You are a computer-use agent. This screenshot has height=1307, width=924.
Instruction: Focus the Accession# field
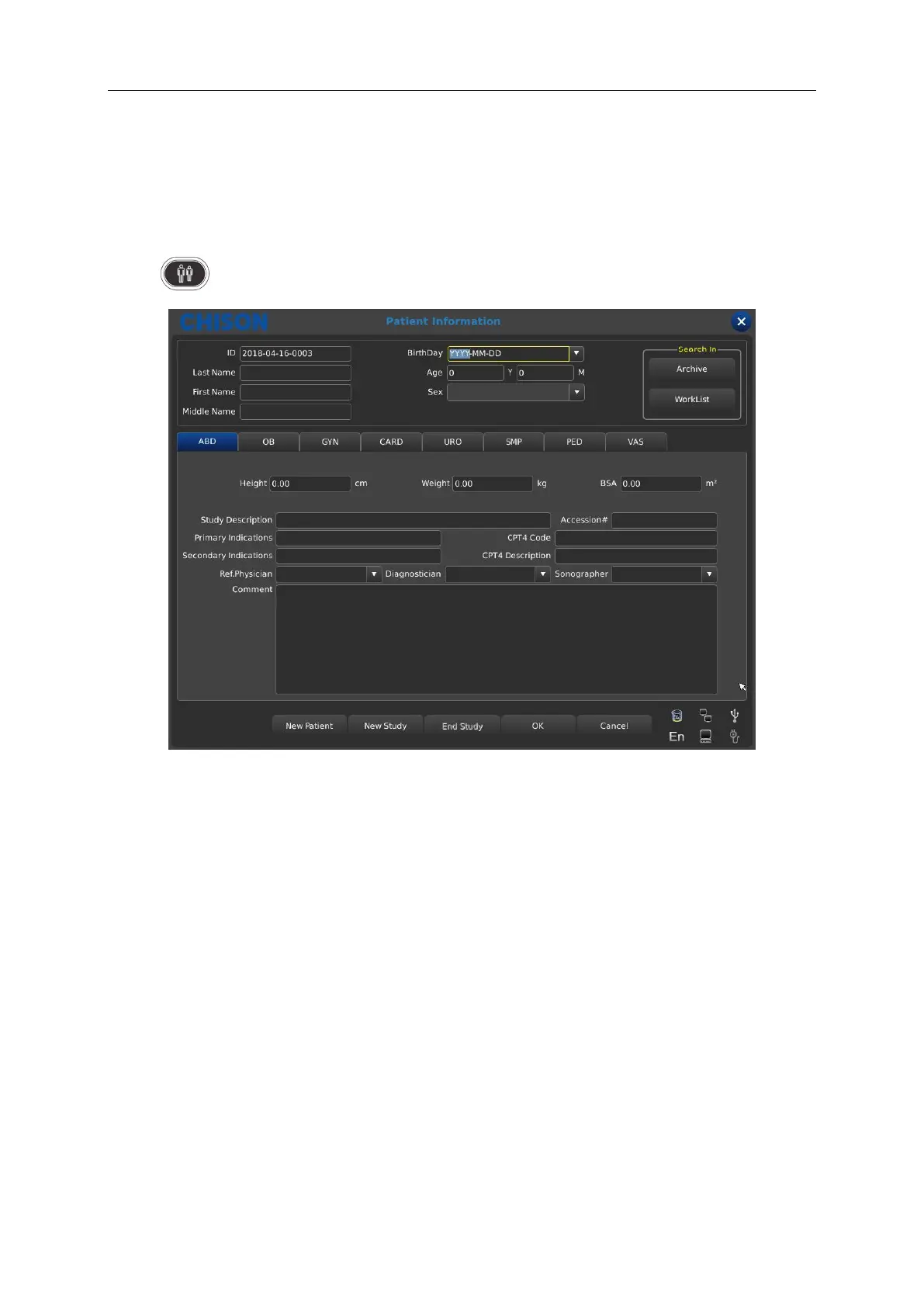coord(664,520)
